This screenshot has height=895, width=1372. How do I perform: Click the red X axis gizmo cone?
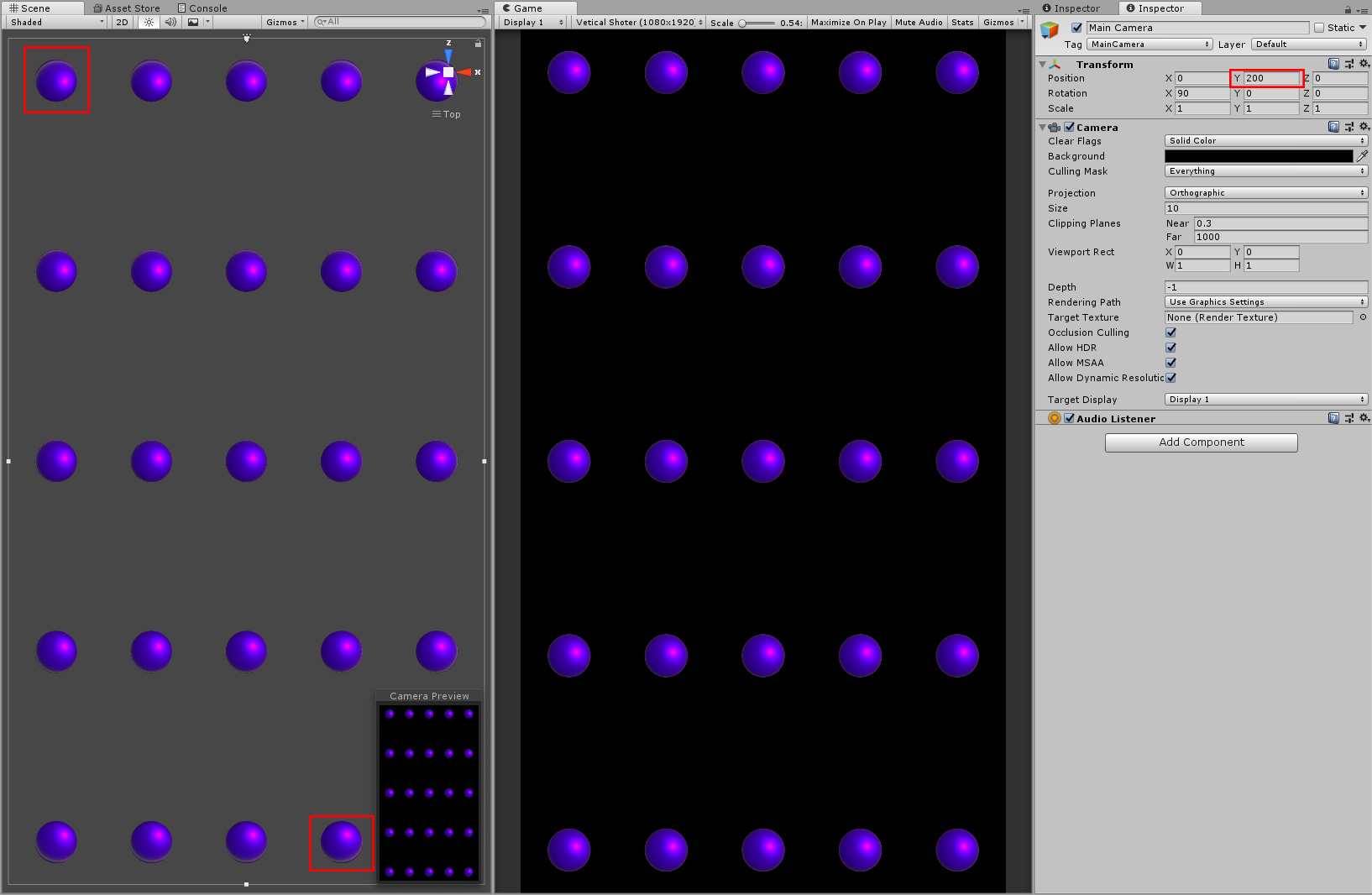(464, 72)
